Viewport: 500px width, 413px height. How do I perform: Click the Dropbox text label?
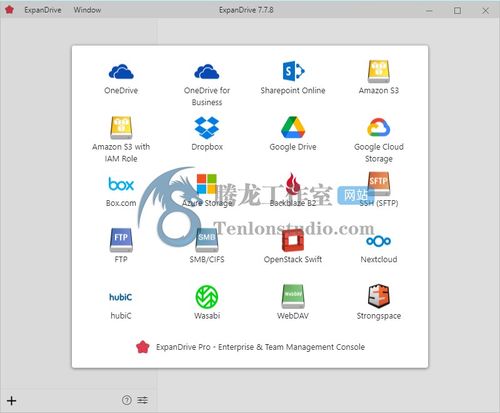click(x=207, y=147)
